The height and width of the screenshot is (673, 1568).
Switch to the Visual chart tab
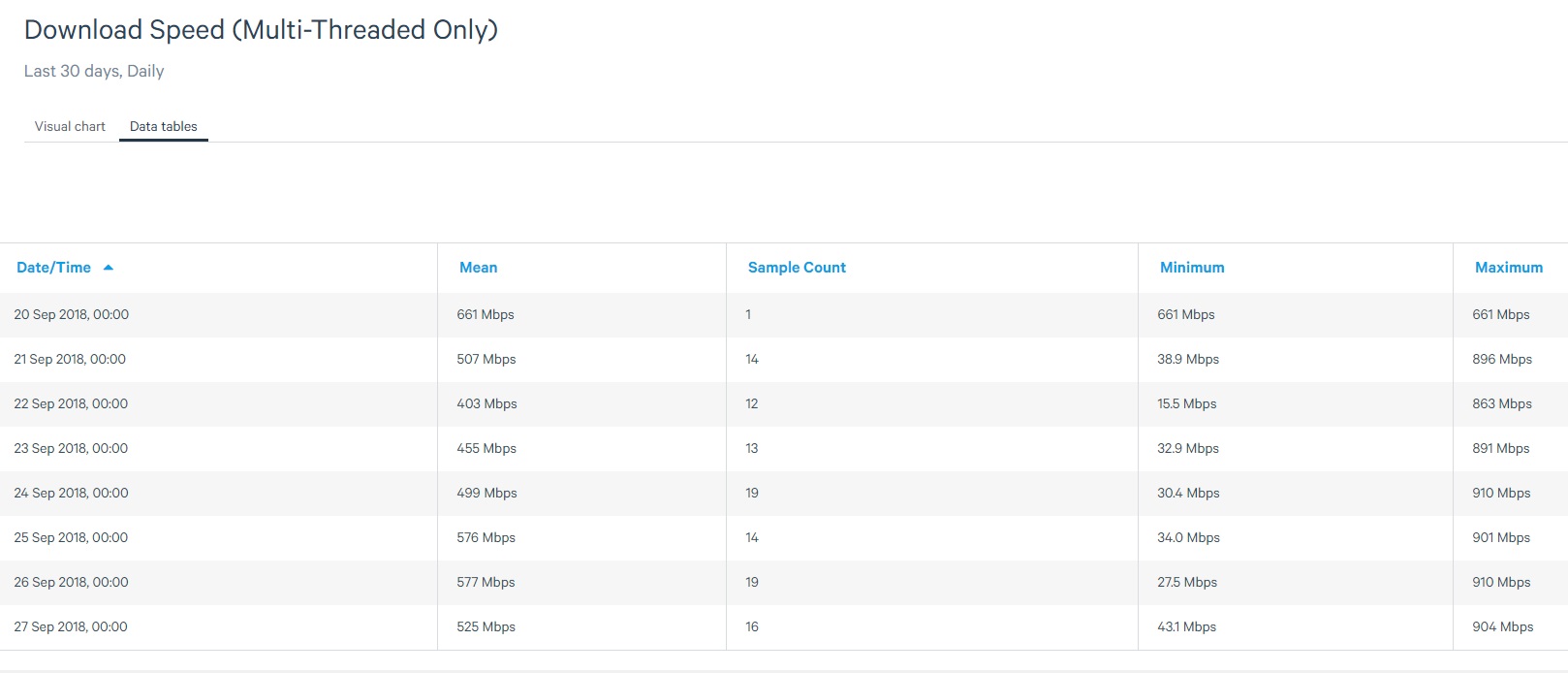coord(70,126)
